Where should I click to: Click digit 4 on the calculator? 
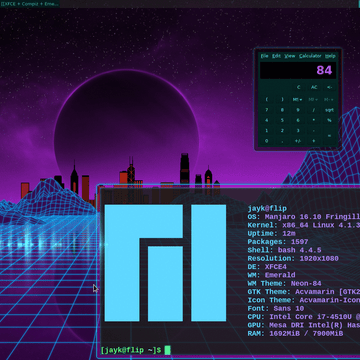(267, 120)
